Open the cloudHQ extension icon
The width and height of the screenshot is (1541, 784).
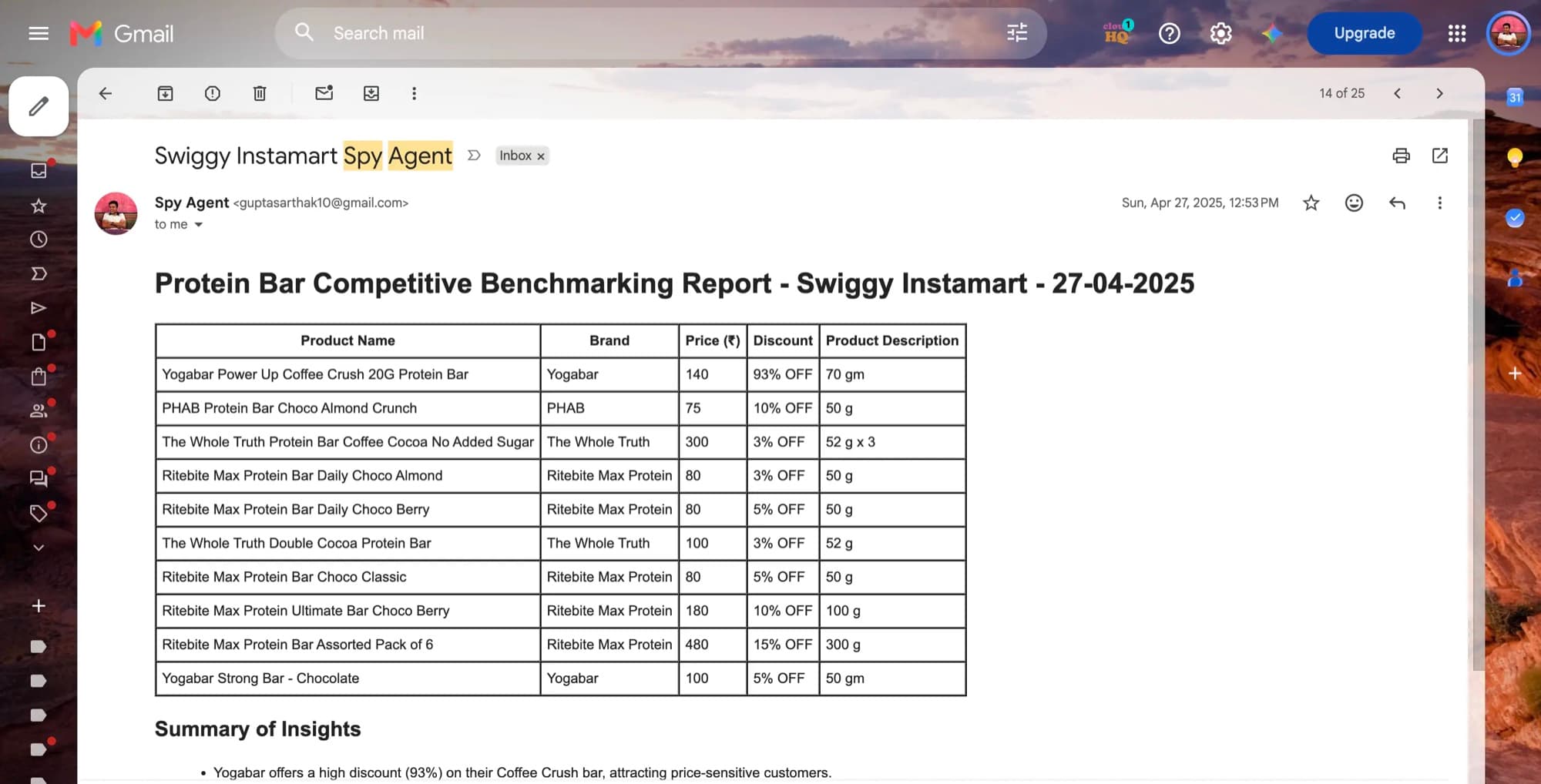click(1117, 32)
